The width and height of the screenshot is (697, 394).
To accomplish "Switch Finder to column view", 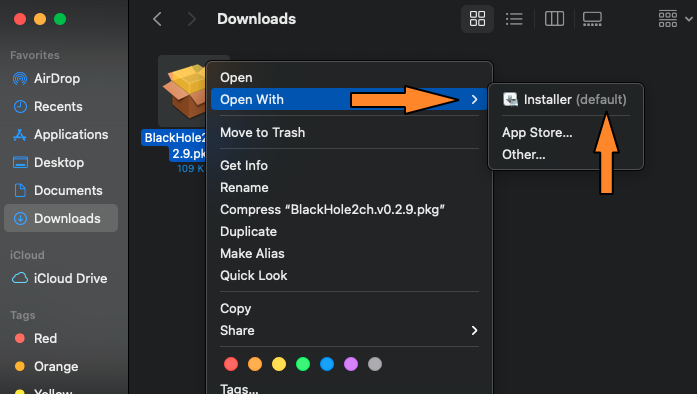I will 554,19.
